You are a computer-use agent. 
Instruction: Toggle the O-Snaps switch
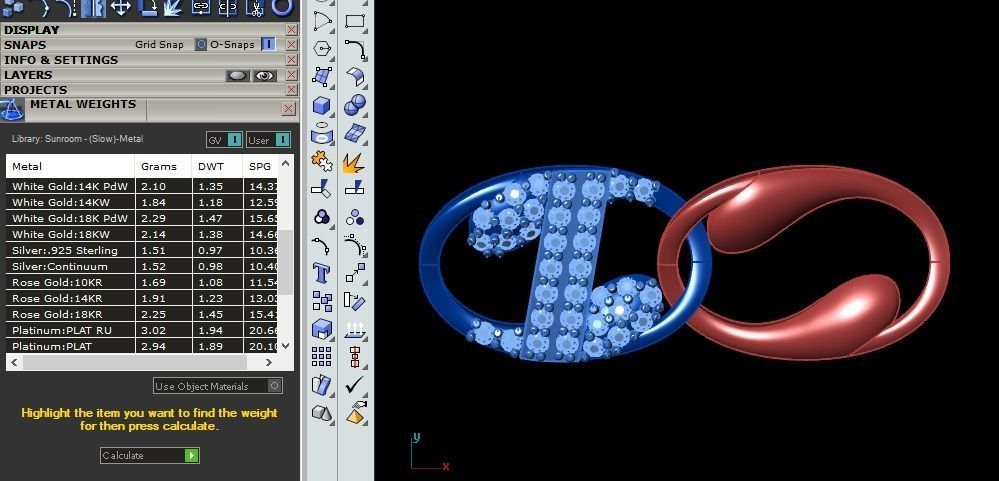point(269,45)
